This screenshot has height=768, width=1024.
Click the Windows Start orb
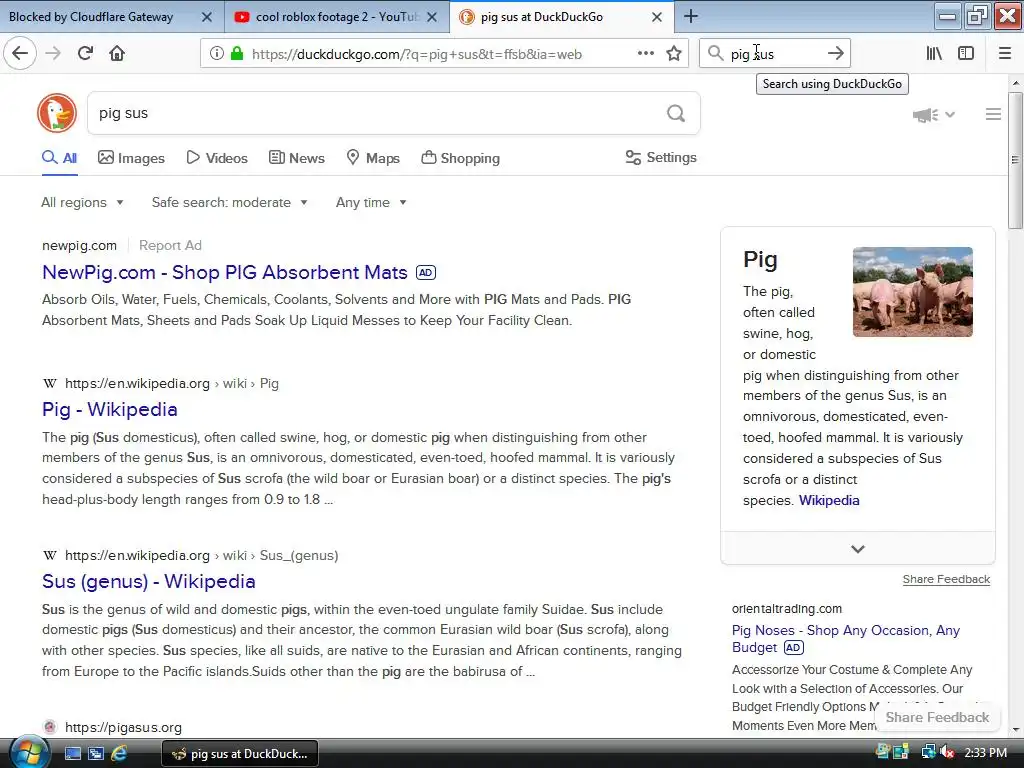click(x=29, y=753)
